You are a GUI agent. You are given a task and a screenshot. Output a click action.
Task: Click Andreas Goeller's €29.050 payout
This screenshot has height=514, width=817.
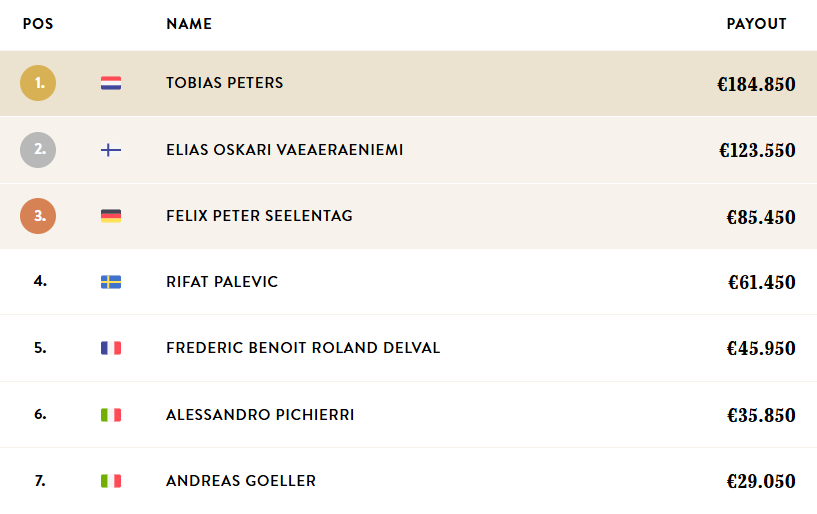pos(761,482)
